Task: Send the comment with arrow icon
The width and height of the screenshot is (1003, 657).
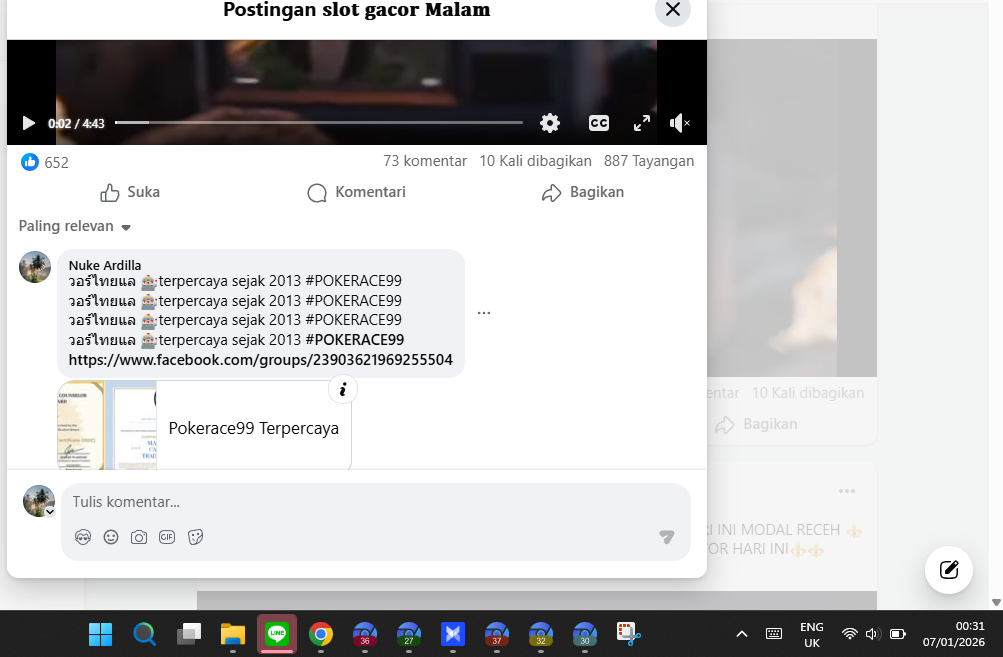Action: tap(667, 537)
